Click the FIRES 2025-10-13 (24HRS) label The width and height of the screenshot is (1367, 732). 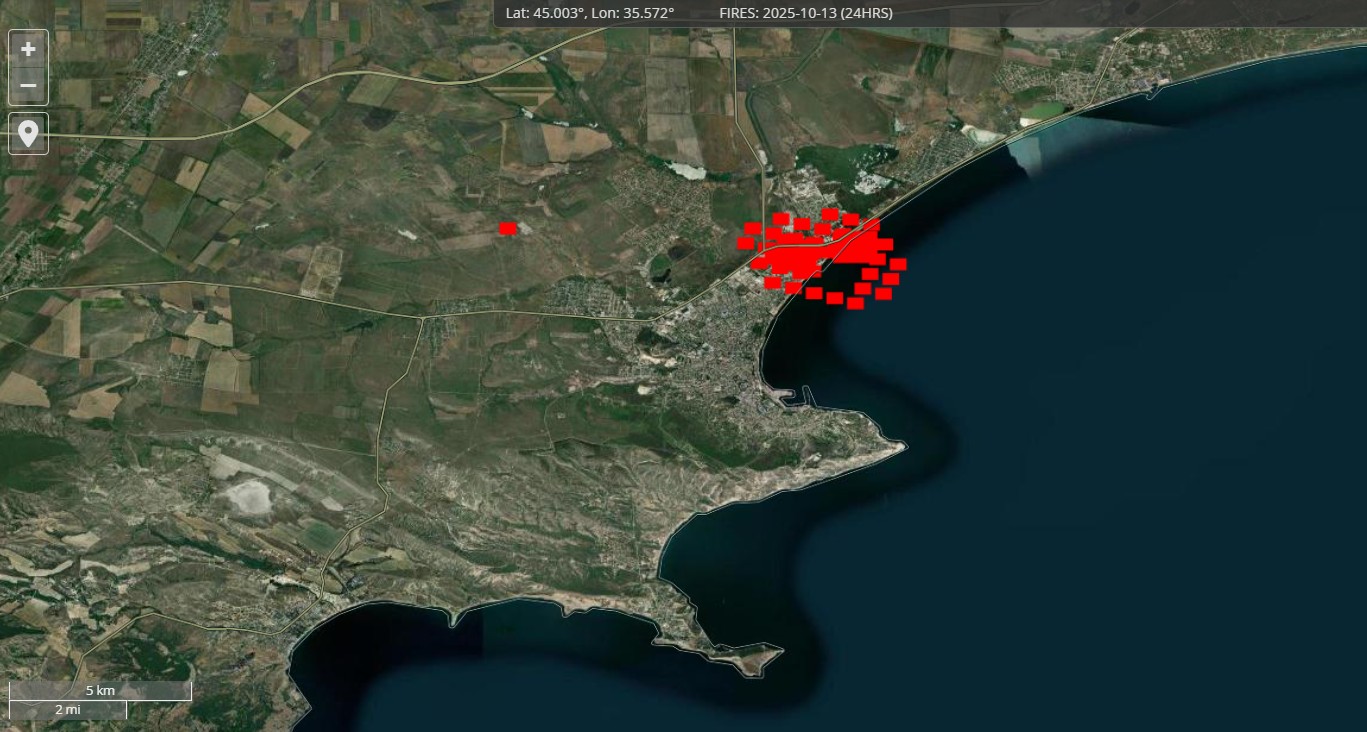[806, 13]
